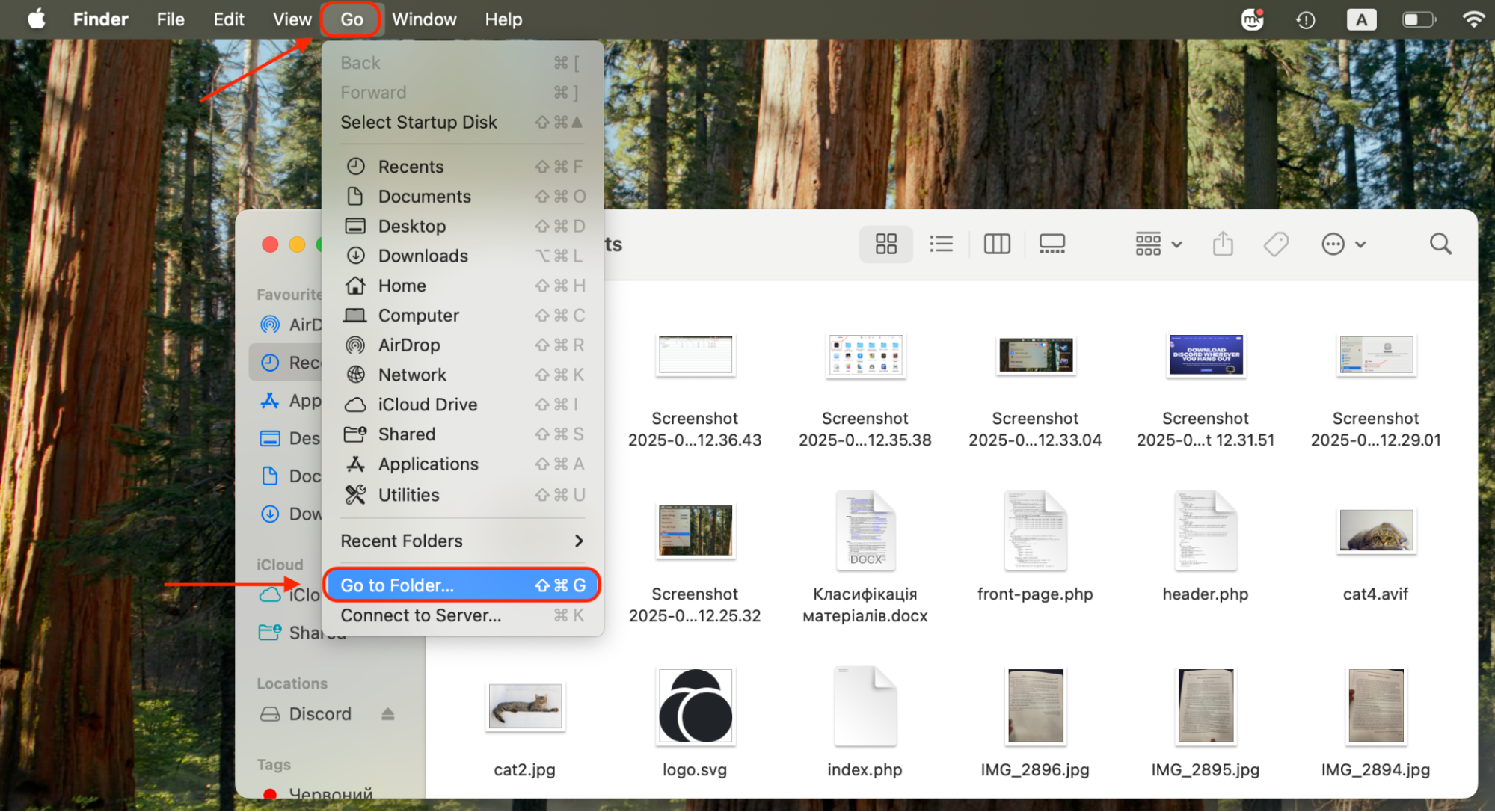Select the gallery view icon
The height and width of the screenshot is (812, 1495).
(x=1052, y=244)
